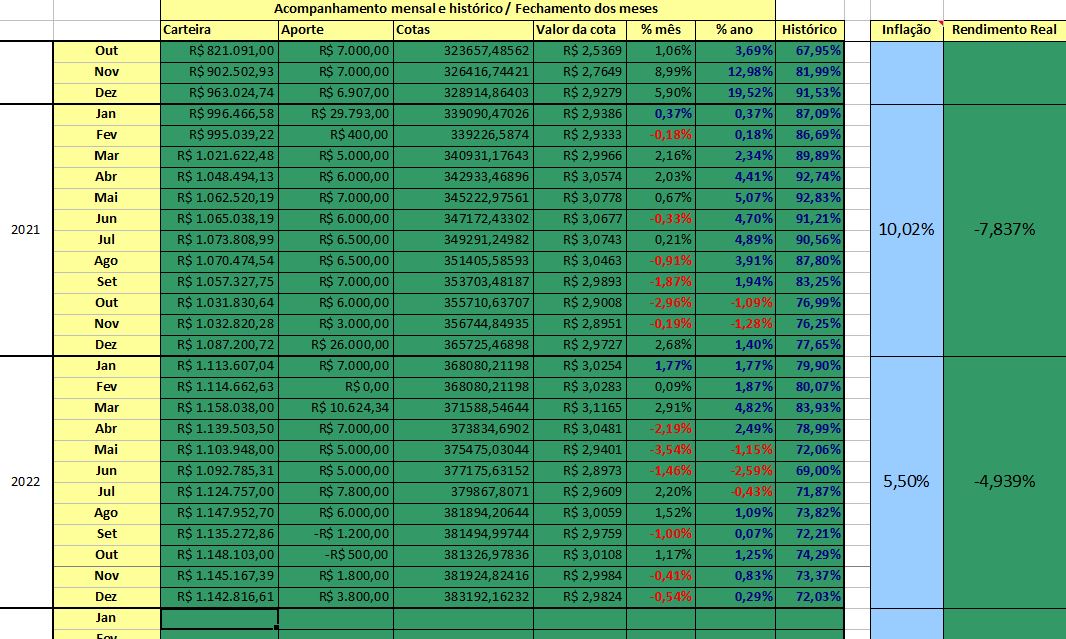Select the R$ 2,9401 share value

click(x=580, y=450)
